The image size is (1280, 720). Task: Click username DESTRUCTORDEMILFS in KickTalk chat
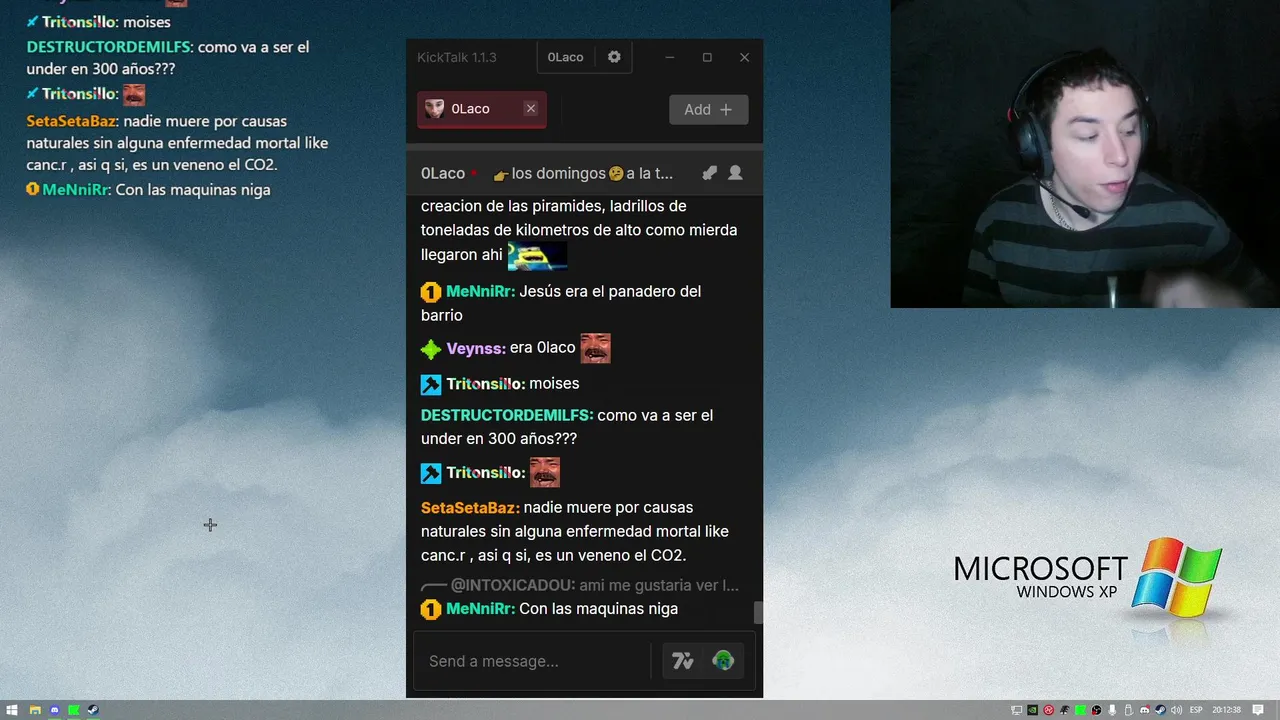[x=507, y=415]
